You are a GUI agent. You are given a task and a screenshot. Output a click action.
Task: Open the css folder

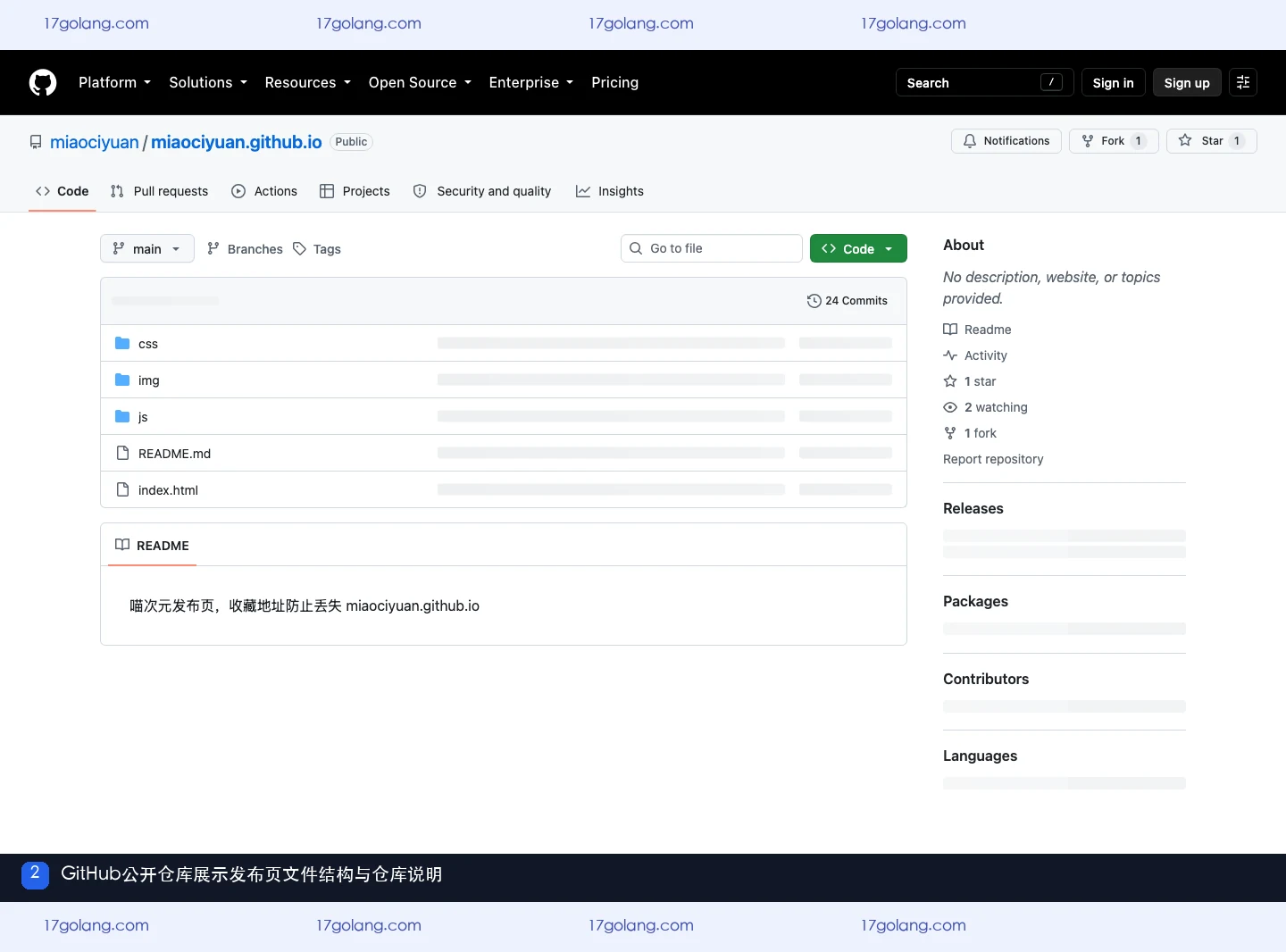point(148,344)
